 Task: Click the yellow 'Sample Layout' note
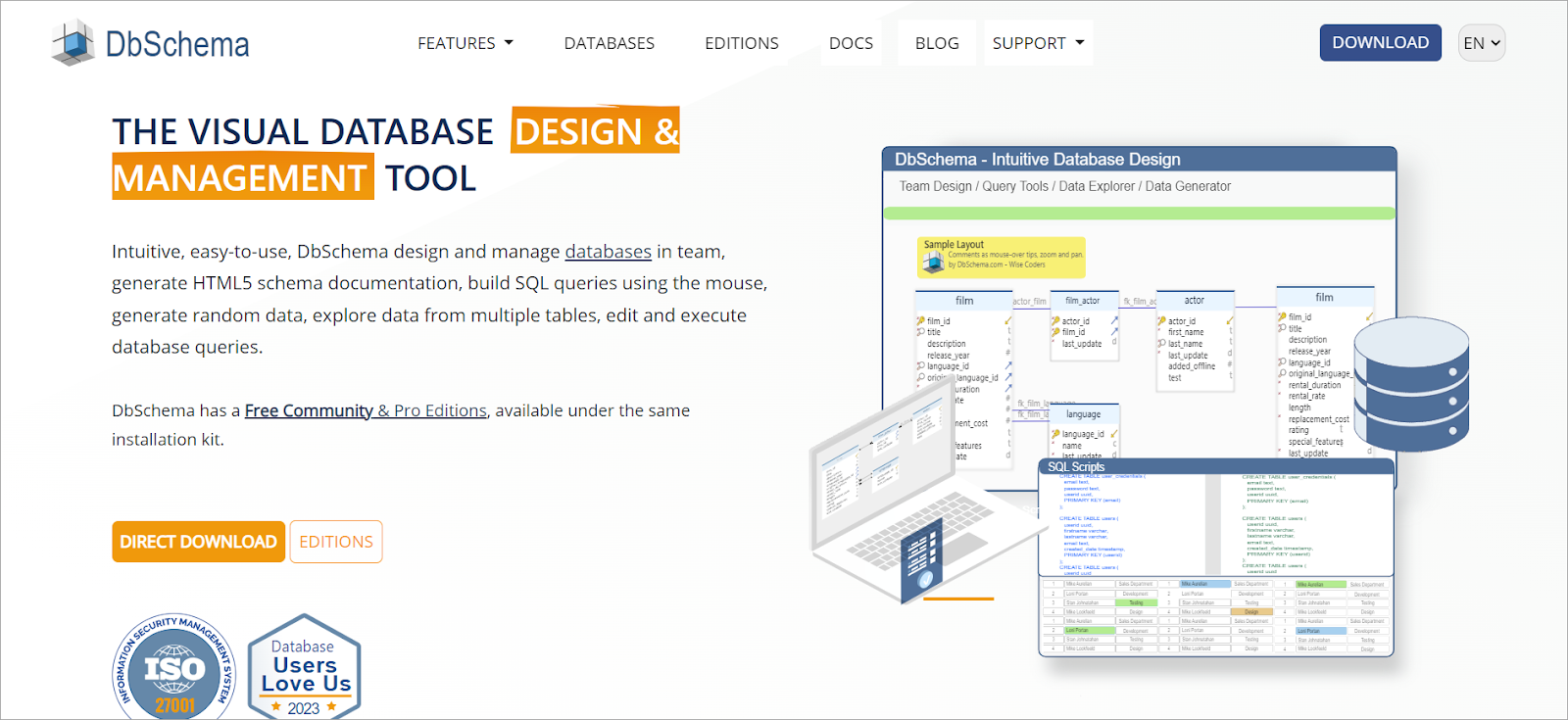coord(1002,257)
